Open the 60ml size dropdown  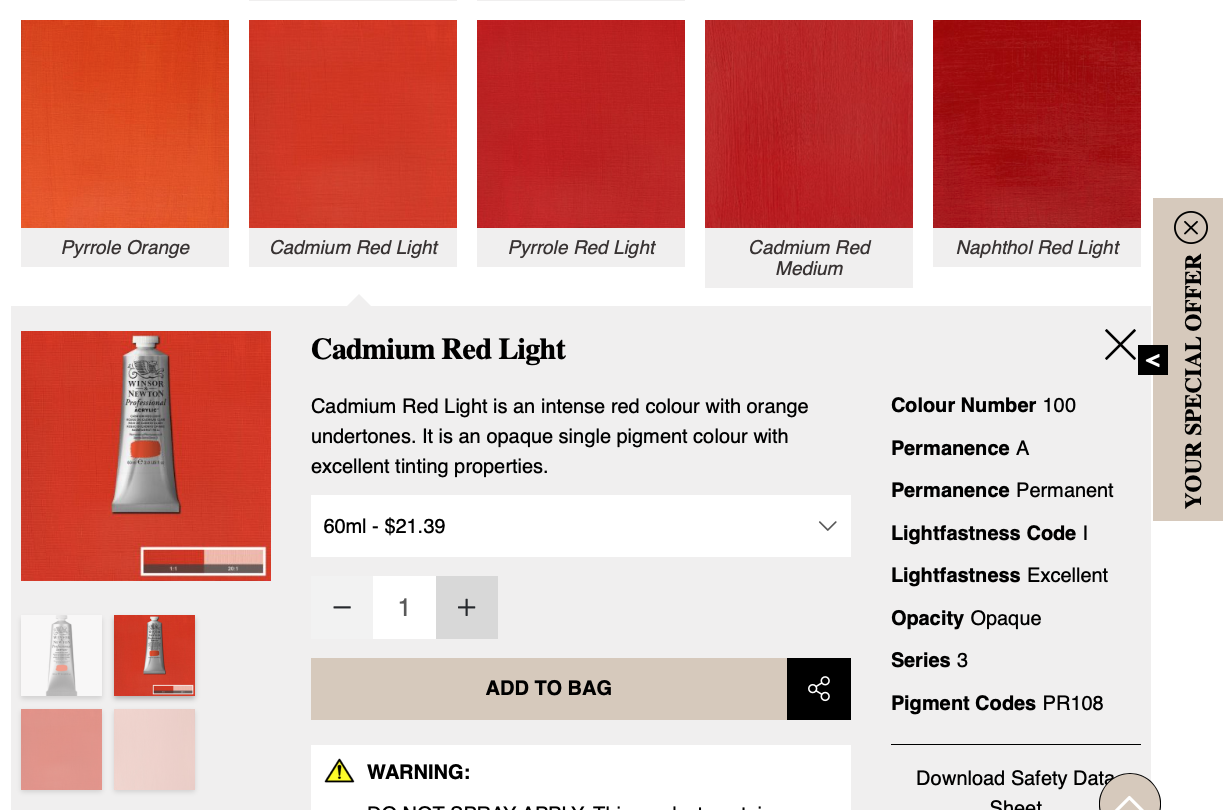coord(580,526)
